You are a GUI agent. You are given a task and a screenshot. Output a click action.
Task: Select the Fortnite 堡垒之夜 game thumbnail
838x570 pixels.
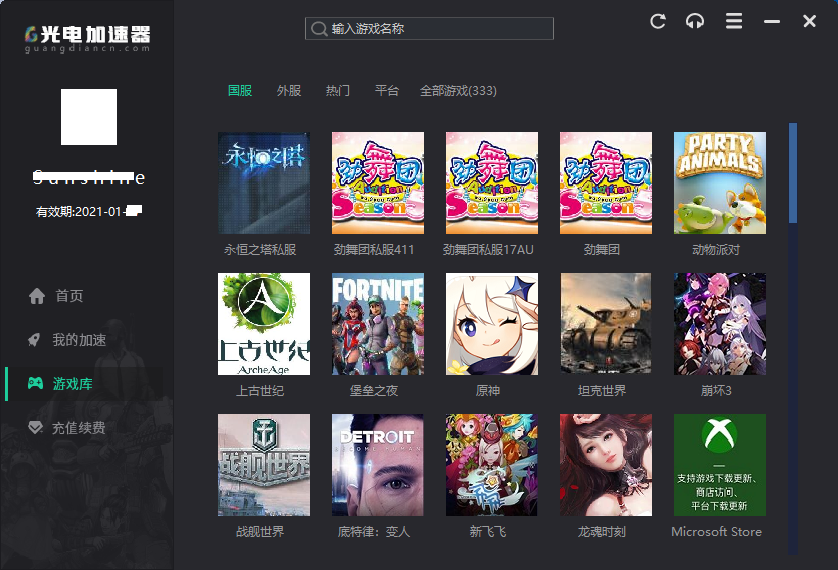tap(378, 324)
